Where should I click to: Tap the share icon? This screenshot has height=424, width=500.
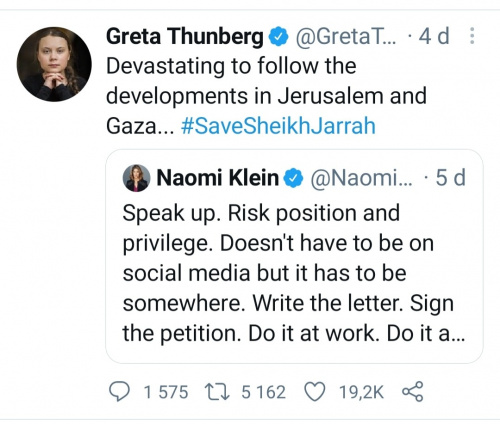tap(413, 391)
